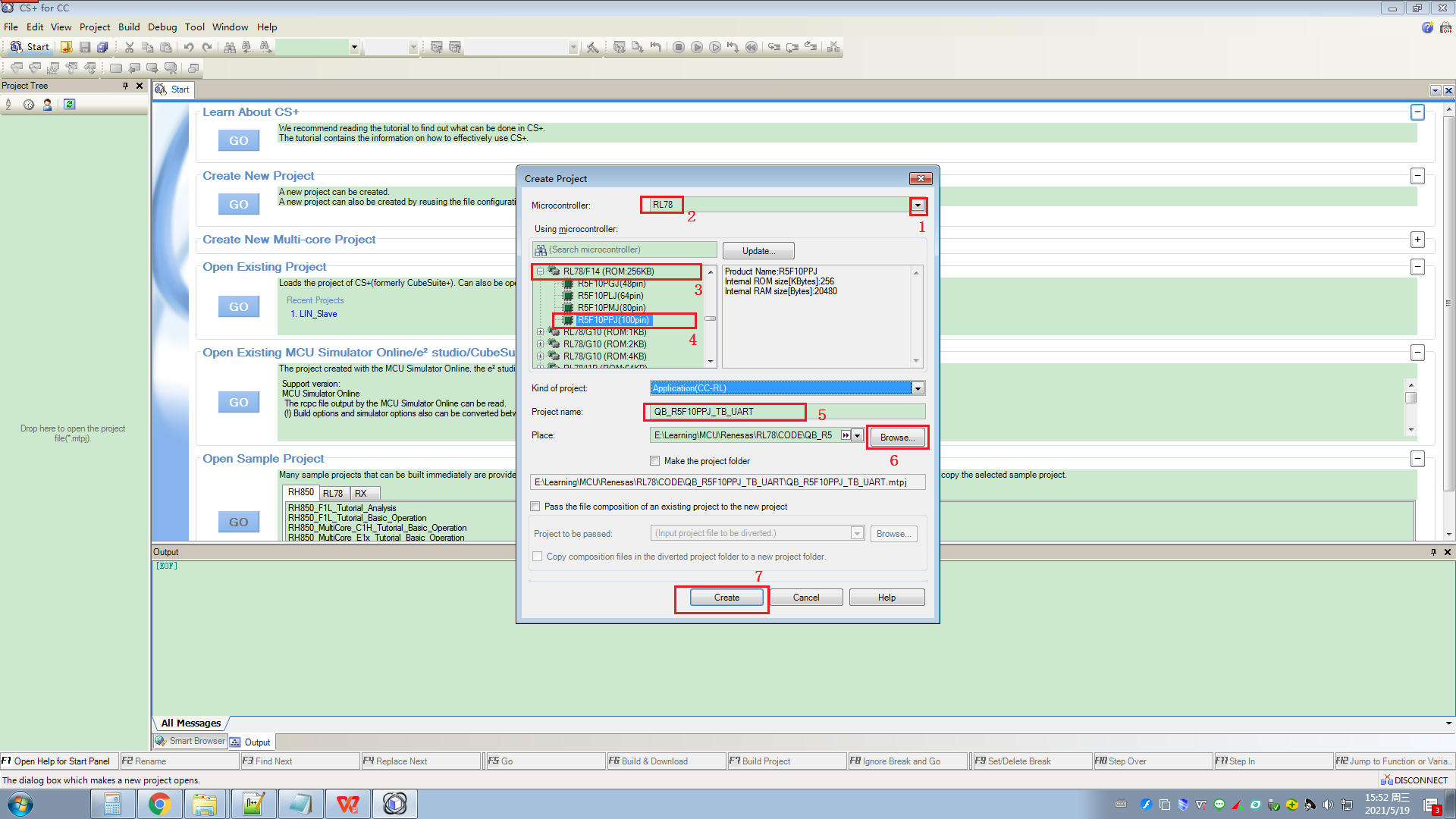Click the Help button in dialog
The height and width of the screenshot is (819, 1456).
click(886, 598)
